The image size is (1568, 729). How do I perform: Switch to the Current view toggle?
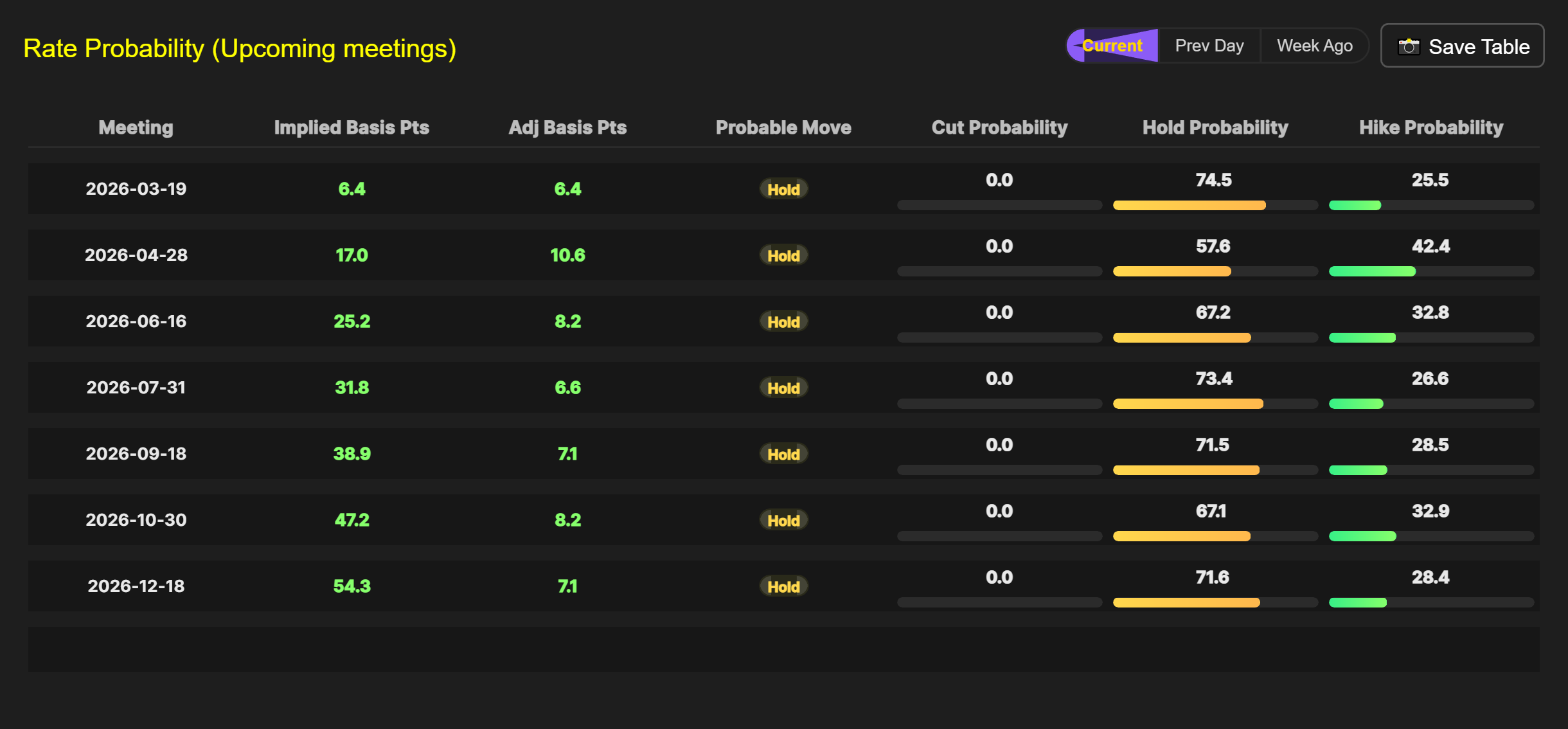[x=1112, y=46]
